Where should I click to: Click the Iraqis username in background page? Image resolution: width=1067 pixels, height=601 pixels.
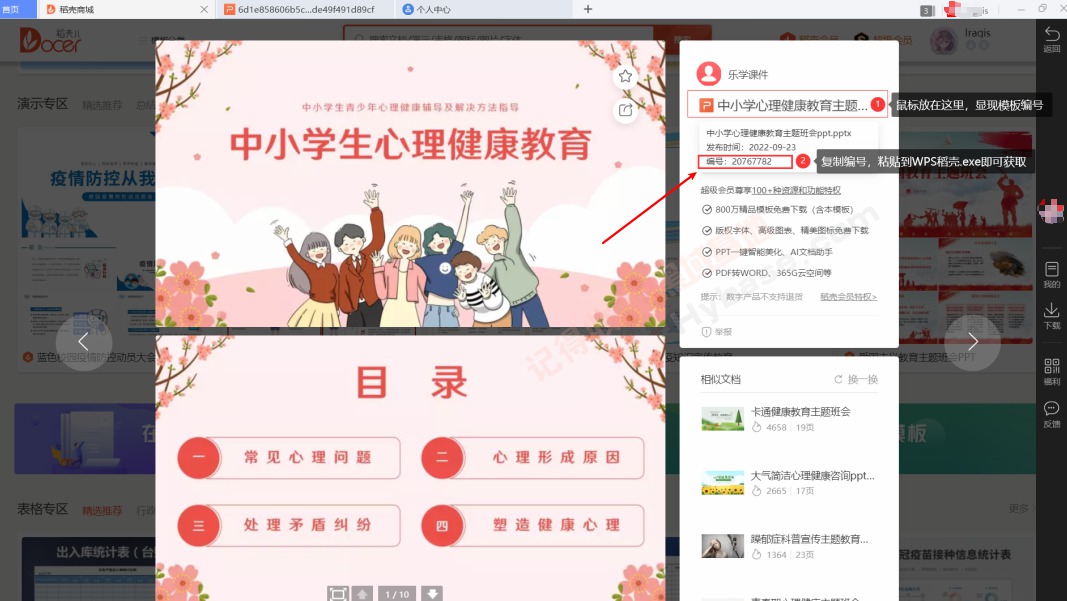click(x=977, y=33)
